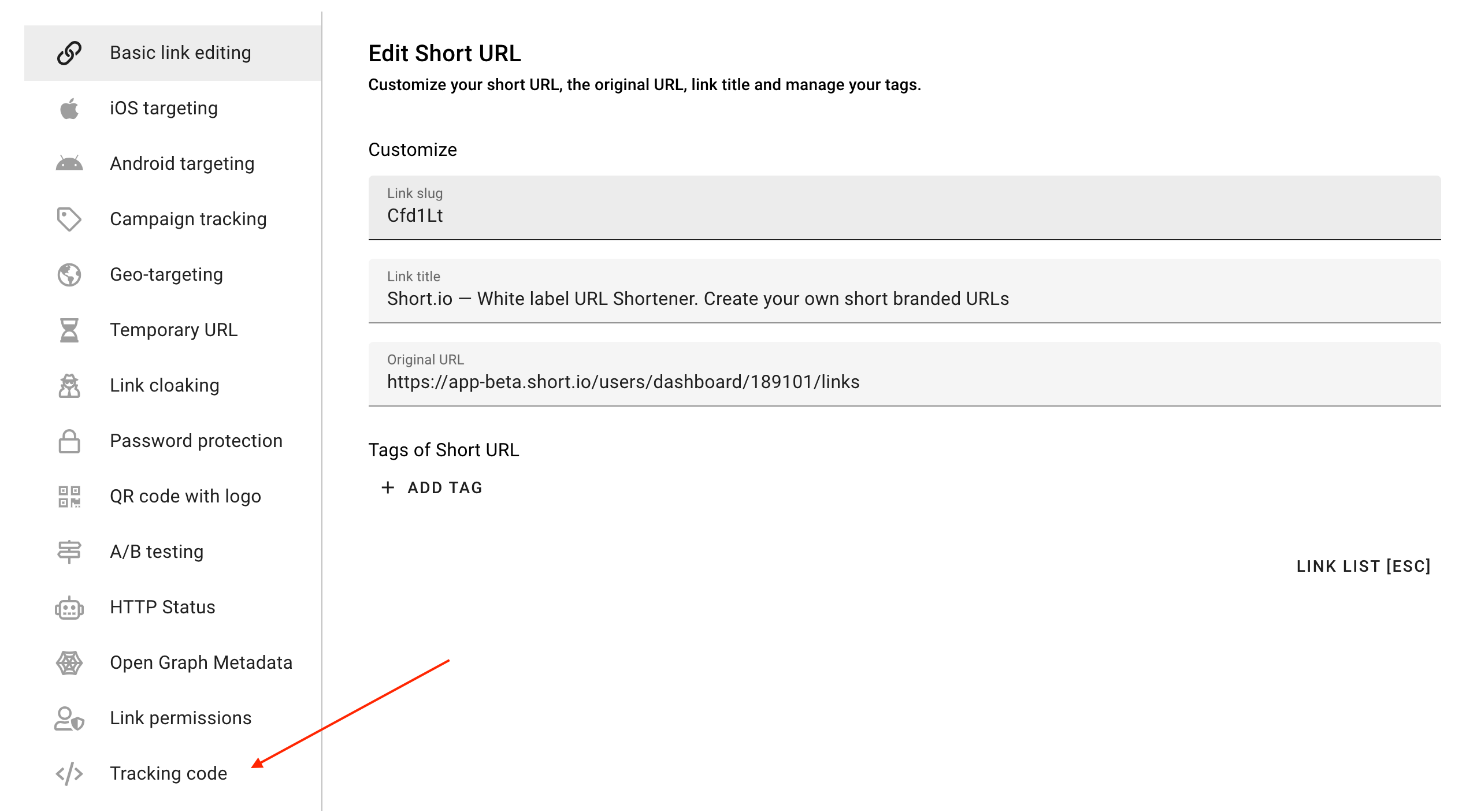Go to Link permissions settings
The image size is (1477, 812).
pos(180,718)
